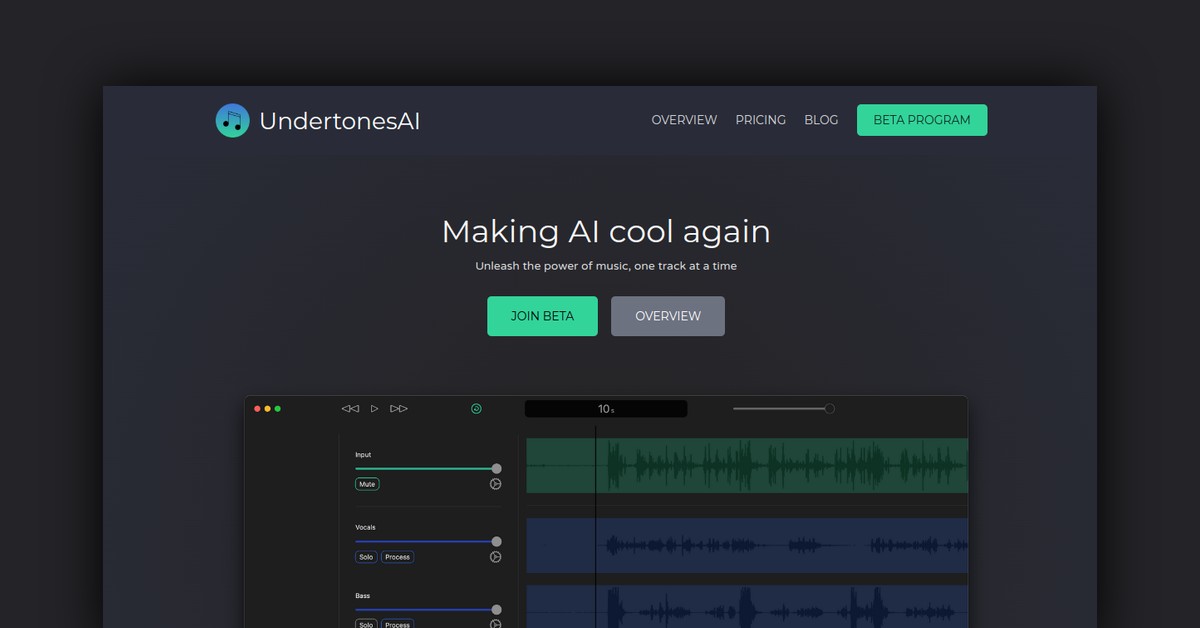Click the pan knob on the Bass track
The height and width of the screenshot is (628, 1200).
coord(495,623)
